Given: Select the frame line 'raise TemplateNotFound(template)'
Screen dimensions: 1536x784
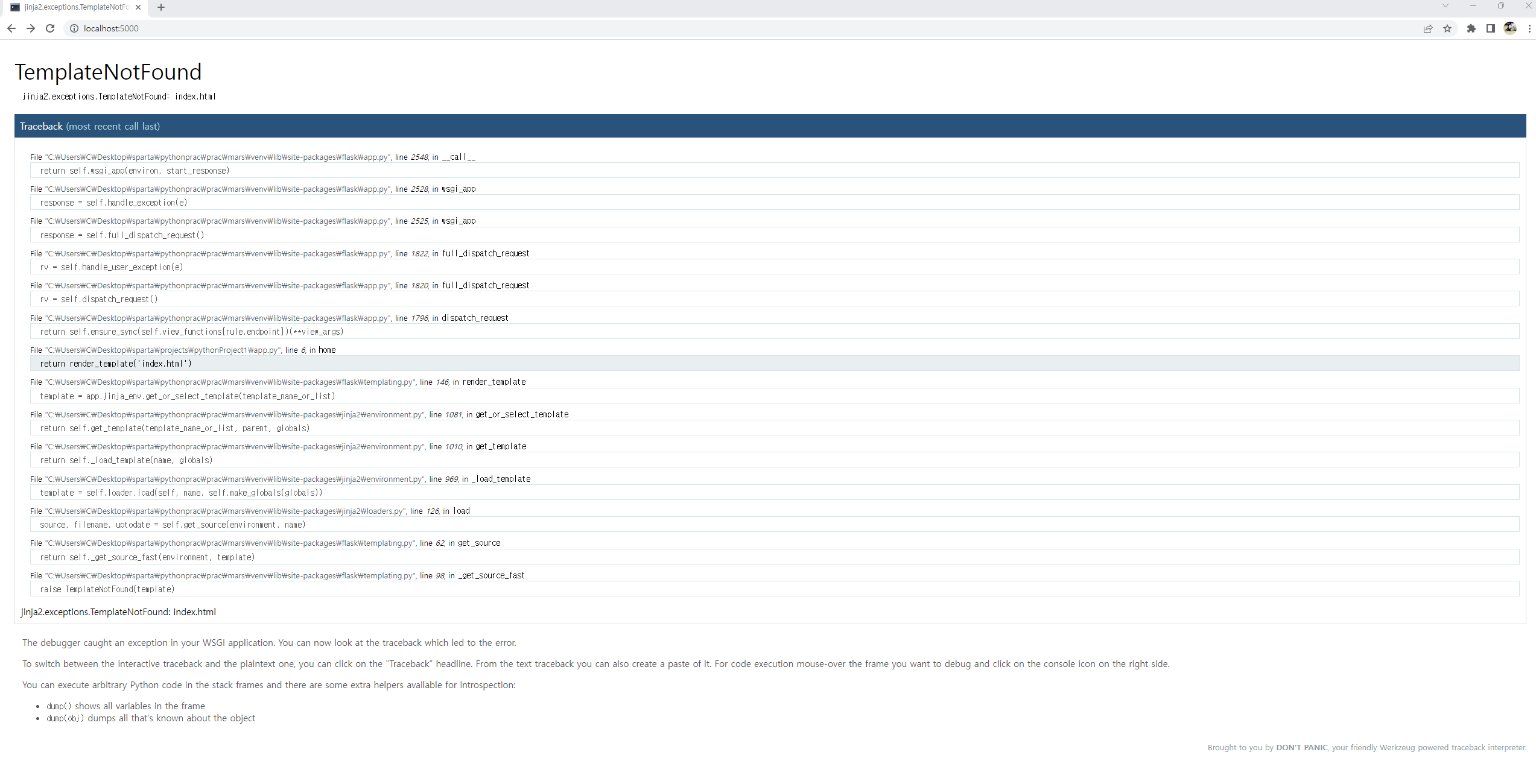Looking at the screenshot, I should coord(775,589).
